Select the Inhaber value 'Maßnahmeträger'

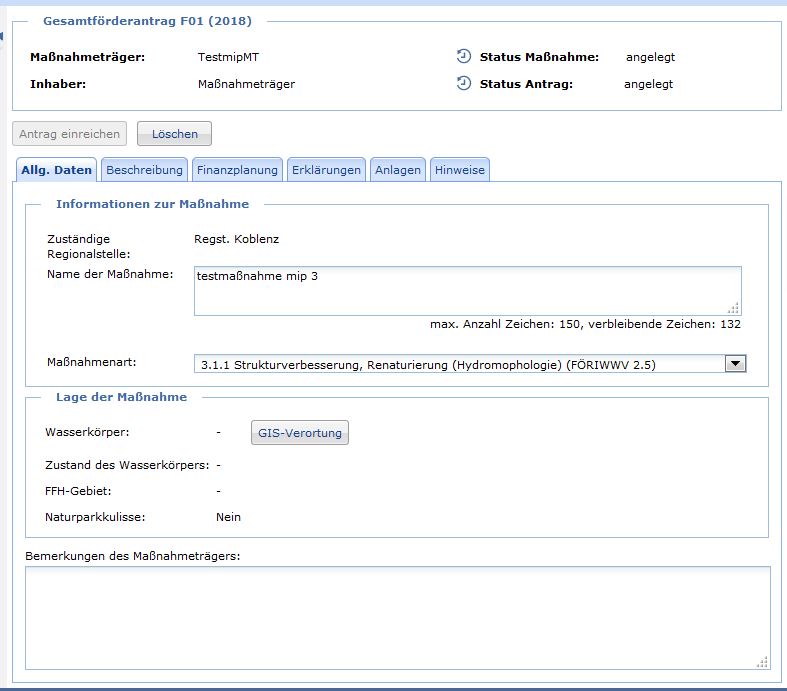[x=246, y=84]
